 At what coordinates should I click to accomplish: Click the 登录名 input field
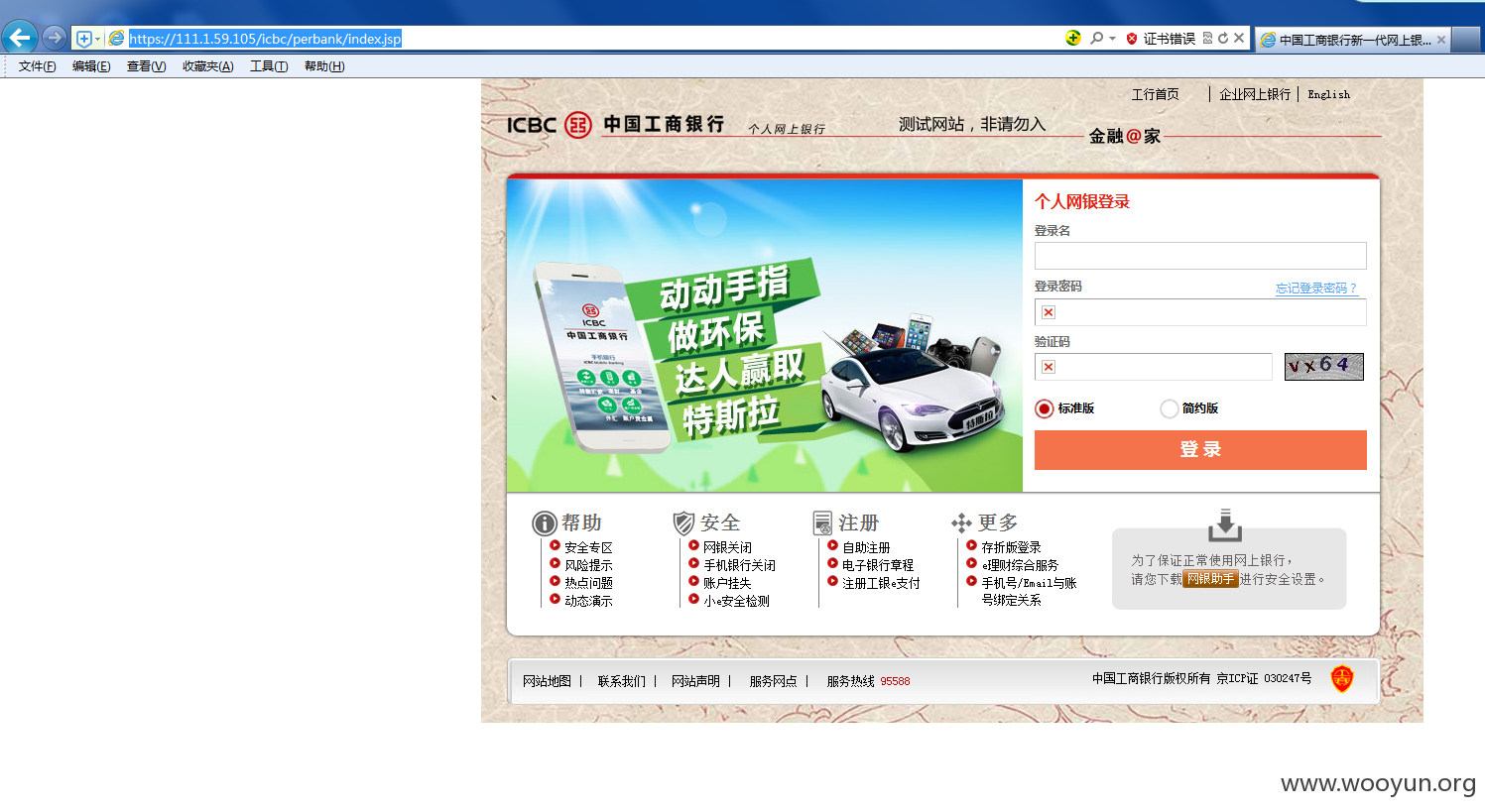[1200, 256]
